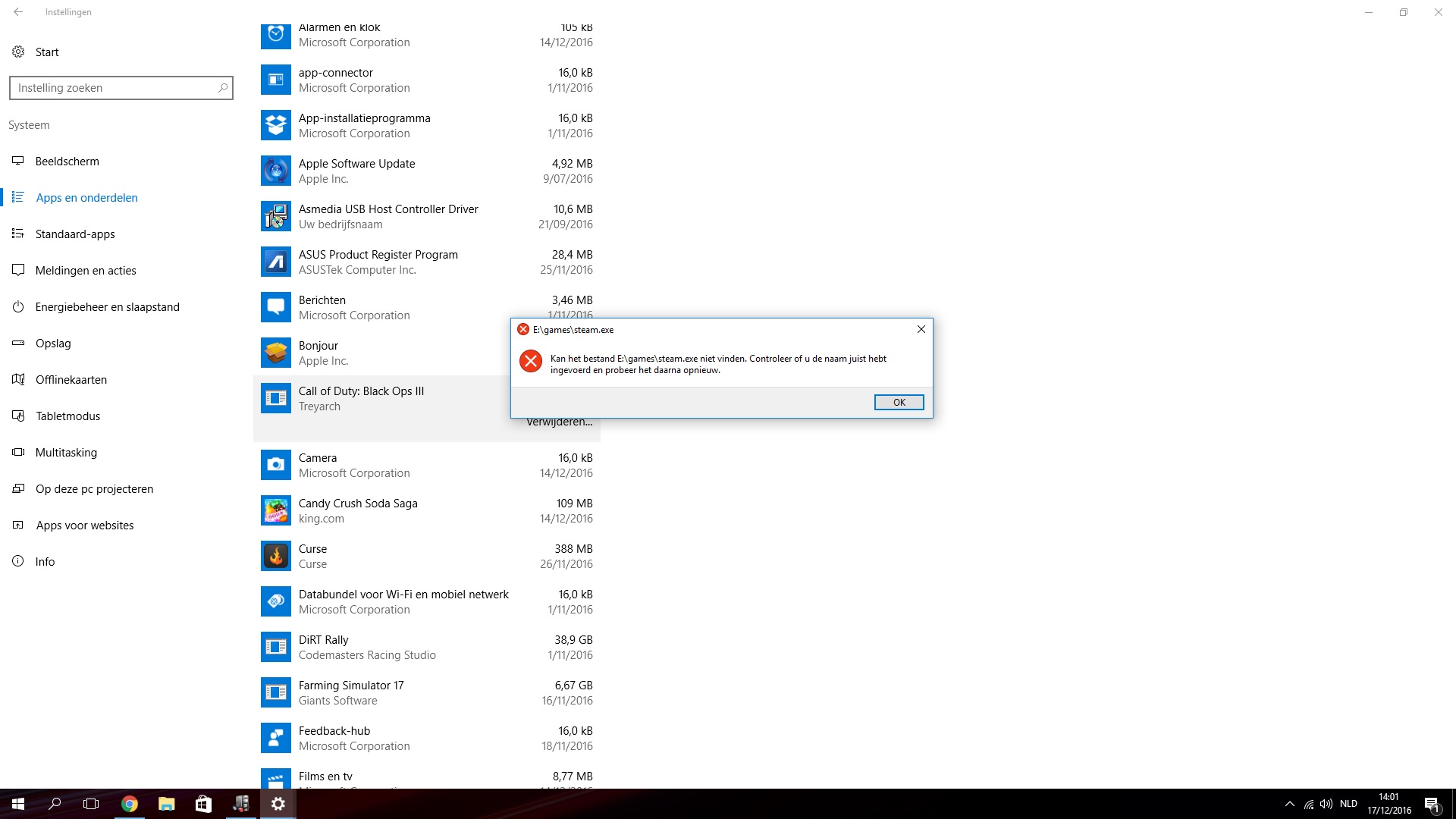
Task: Go back using the arrow in the title bar
Action: 18,12
